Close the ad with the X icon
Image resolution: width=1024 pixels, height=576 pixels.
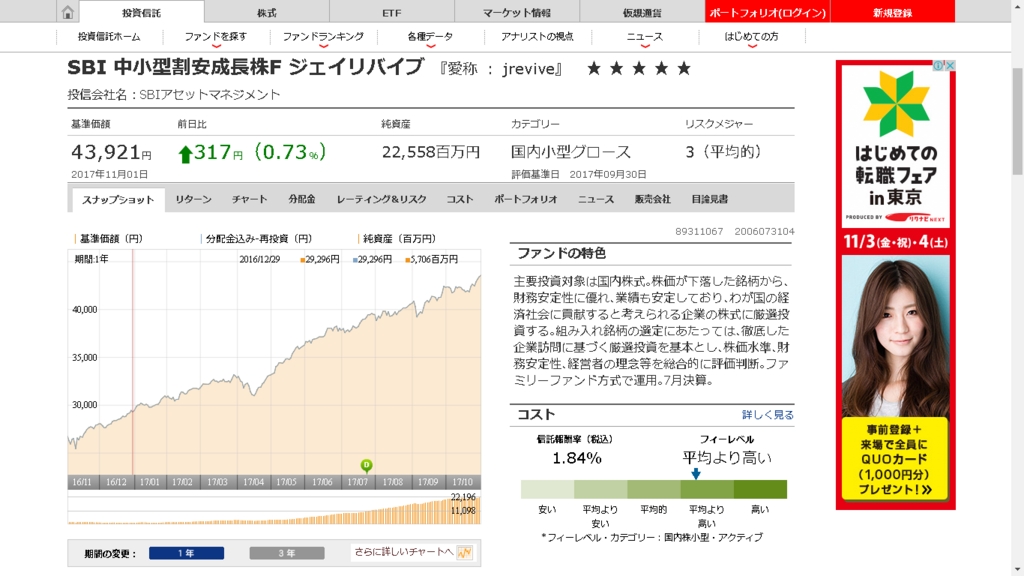[950, 65]
